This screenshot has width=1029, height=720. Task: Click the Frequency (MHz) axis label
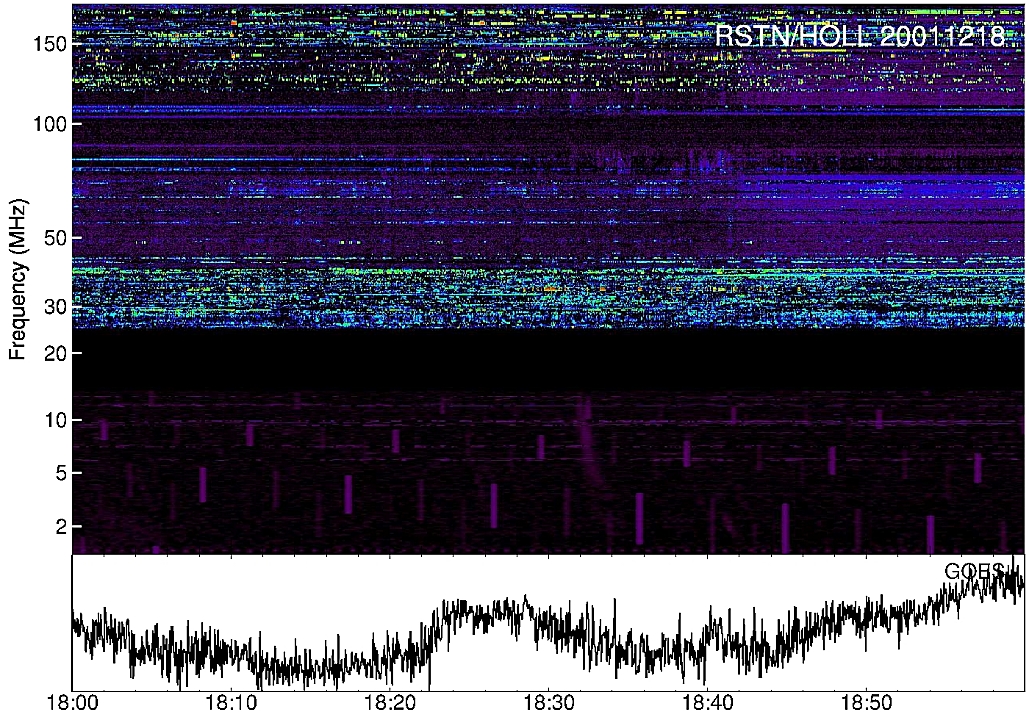coord(18,280)
